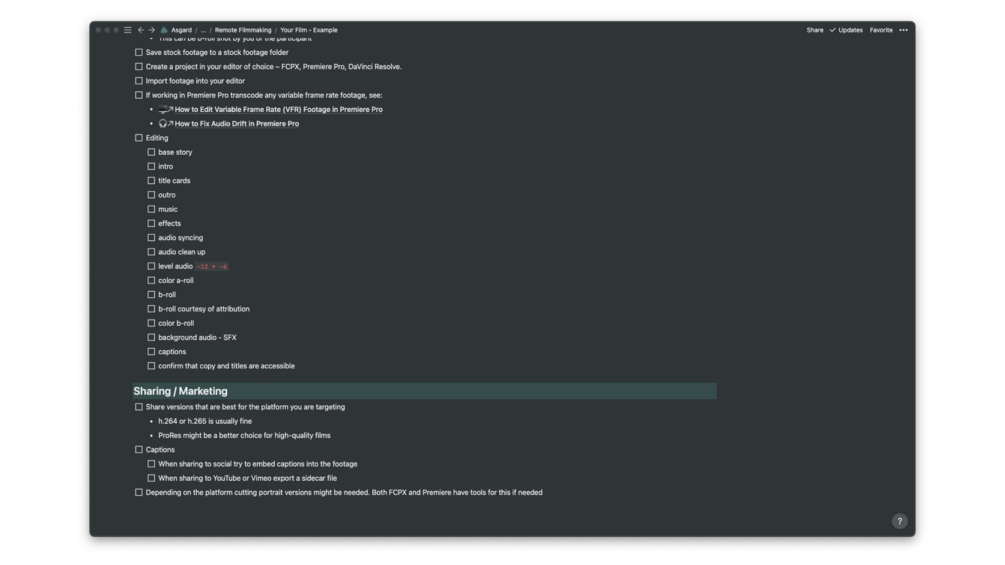This screenshot has height=565, width=1005.
Task: Open the Share popover
Action: [815, 30]
